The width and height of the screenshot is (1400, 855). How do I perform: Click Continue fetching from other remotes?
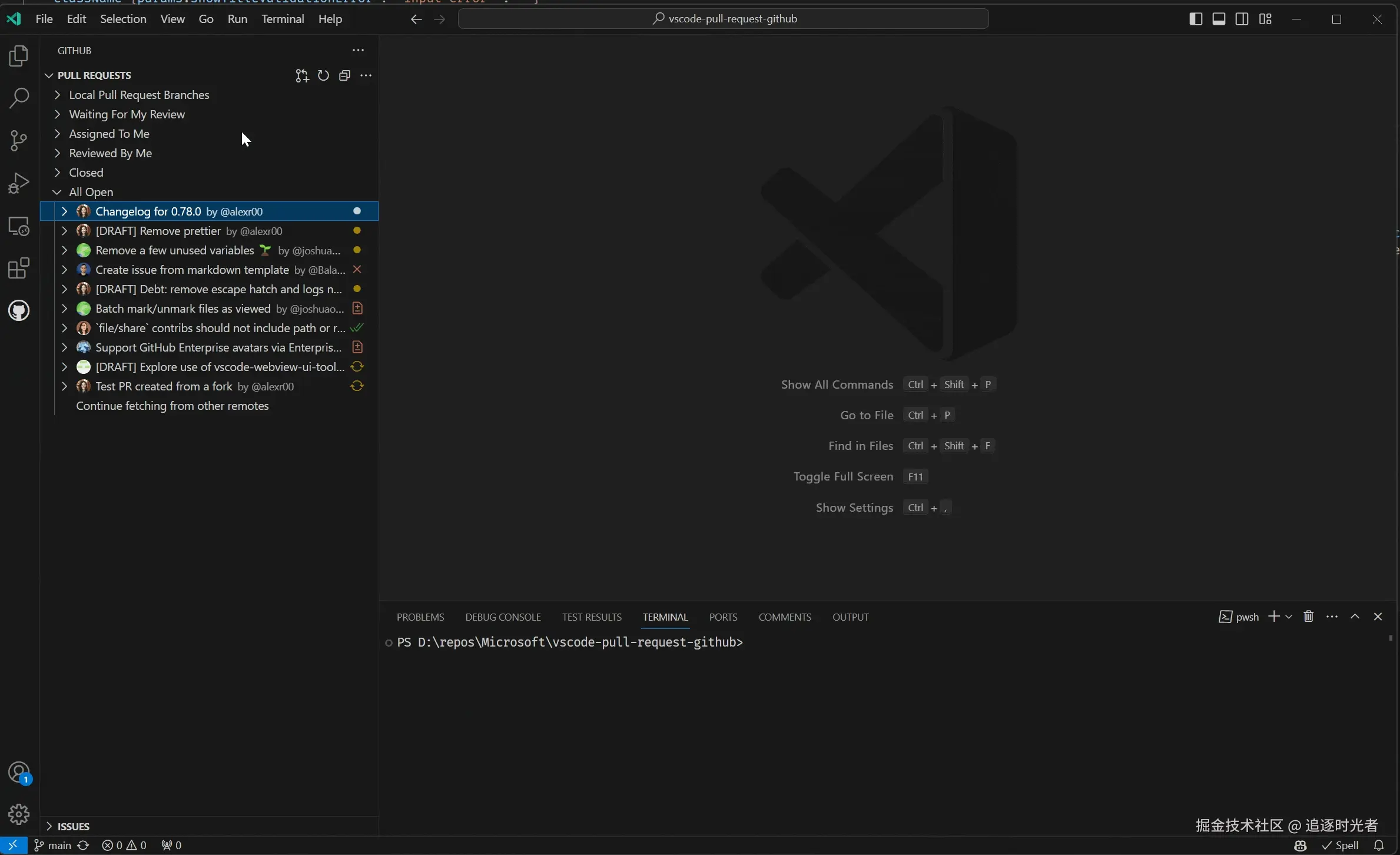click(172, 406)
